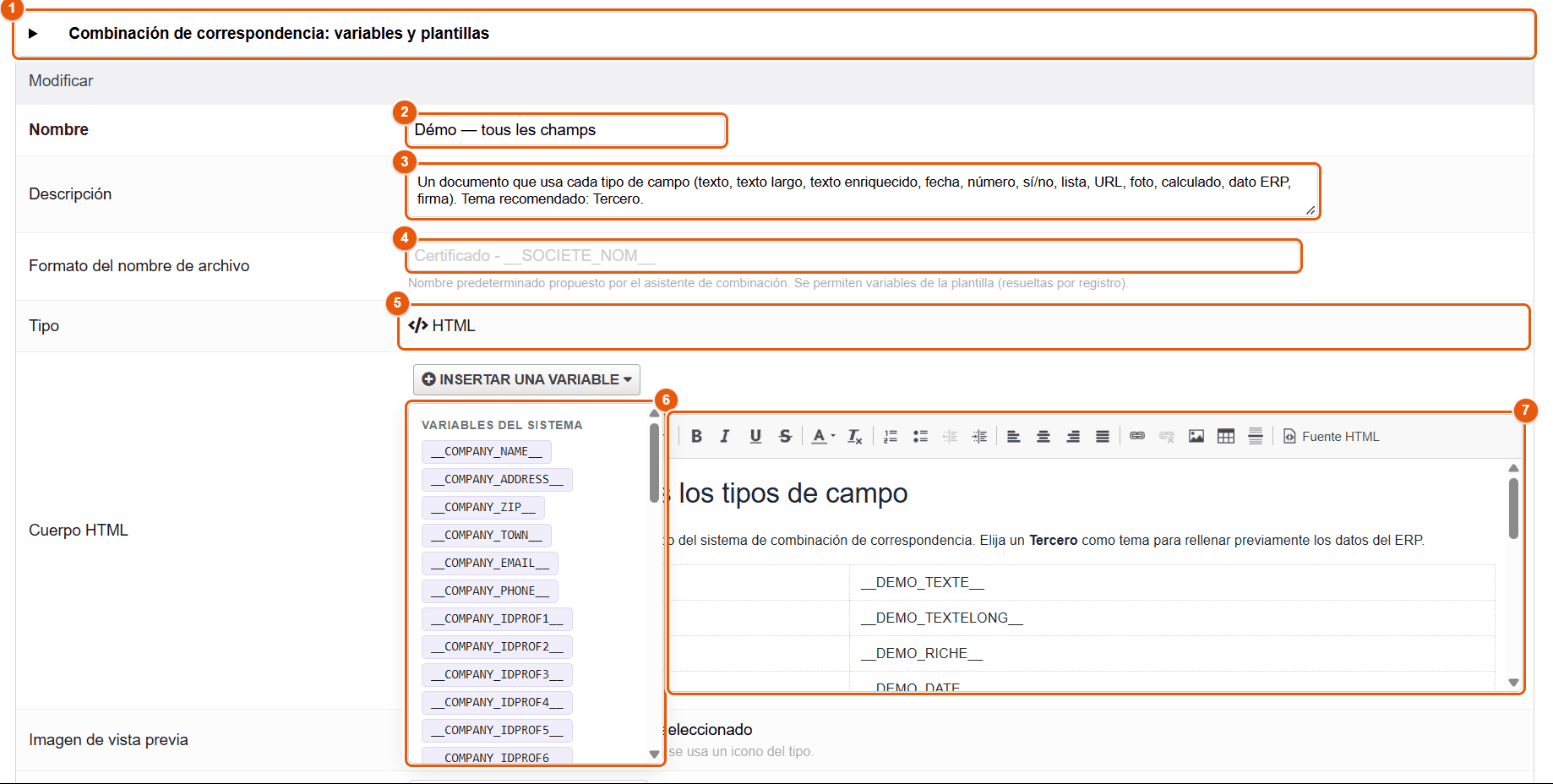1553x784 pixels.
Task: Insert a horizontal line
Action: (1256, 436)
